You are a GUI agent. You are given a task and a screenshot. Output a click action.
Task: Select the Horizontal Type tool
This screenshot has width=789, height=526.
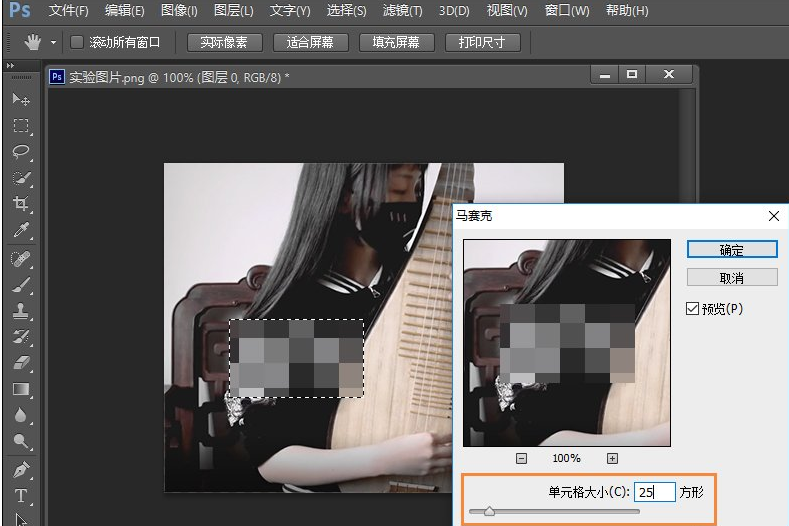21,496
